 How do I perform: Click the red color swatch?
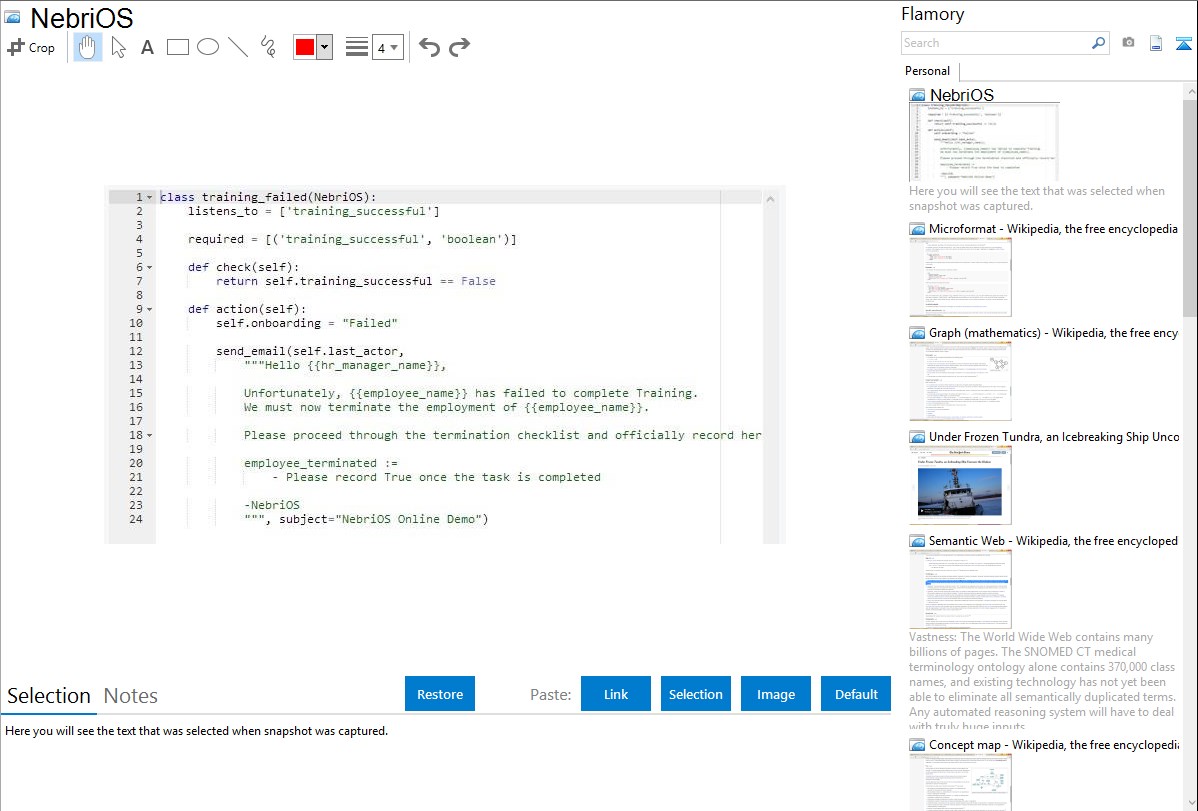pos(305,47)
